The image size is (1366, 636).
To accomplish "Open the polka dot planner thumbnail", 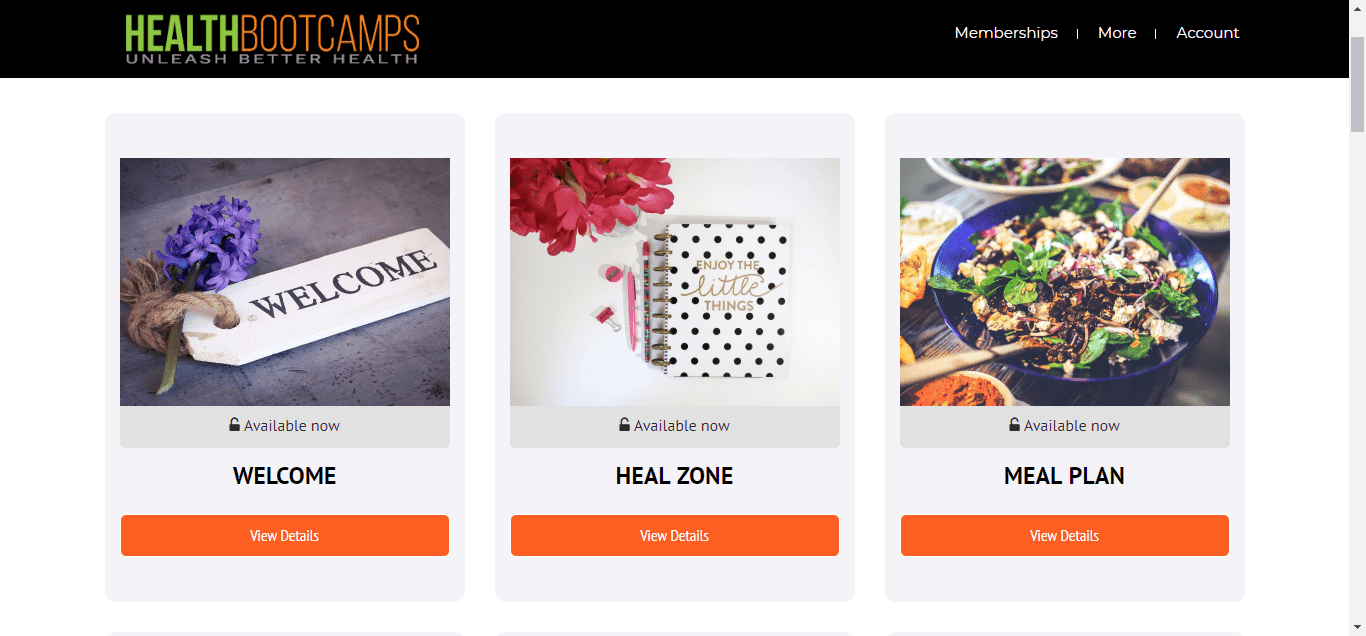I will point(675,282).
